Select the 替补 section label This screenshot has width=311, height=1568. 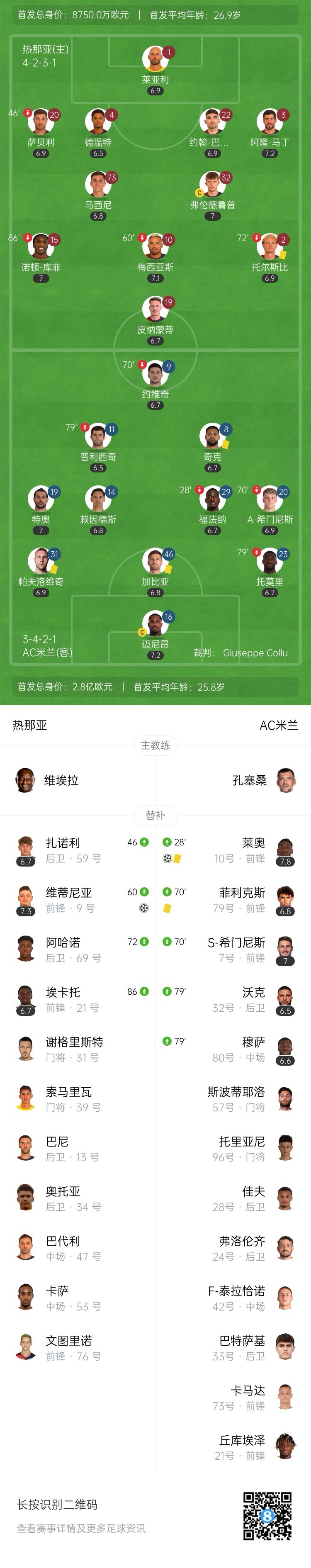[155, 815]
